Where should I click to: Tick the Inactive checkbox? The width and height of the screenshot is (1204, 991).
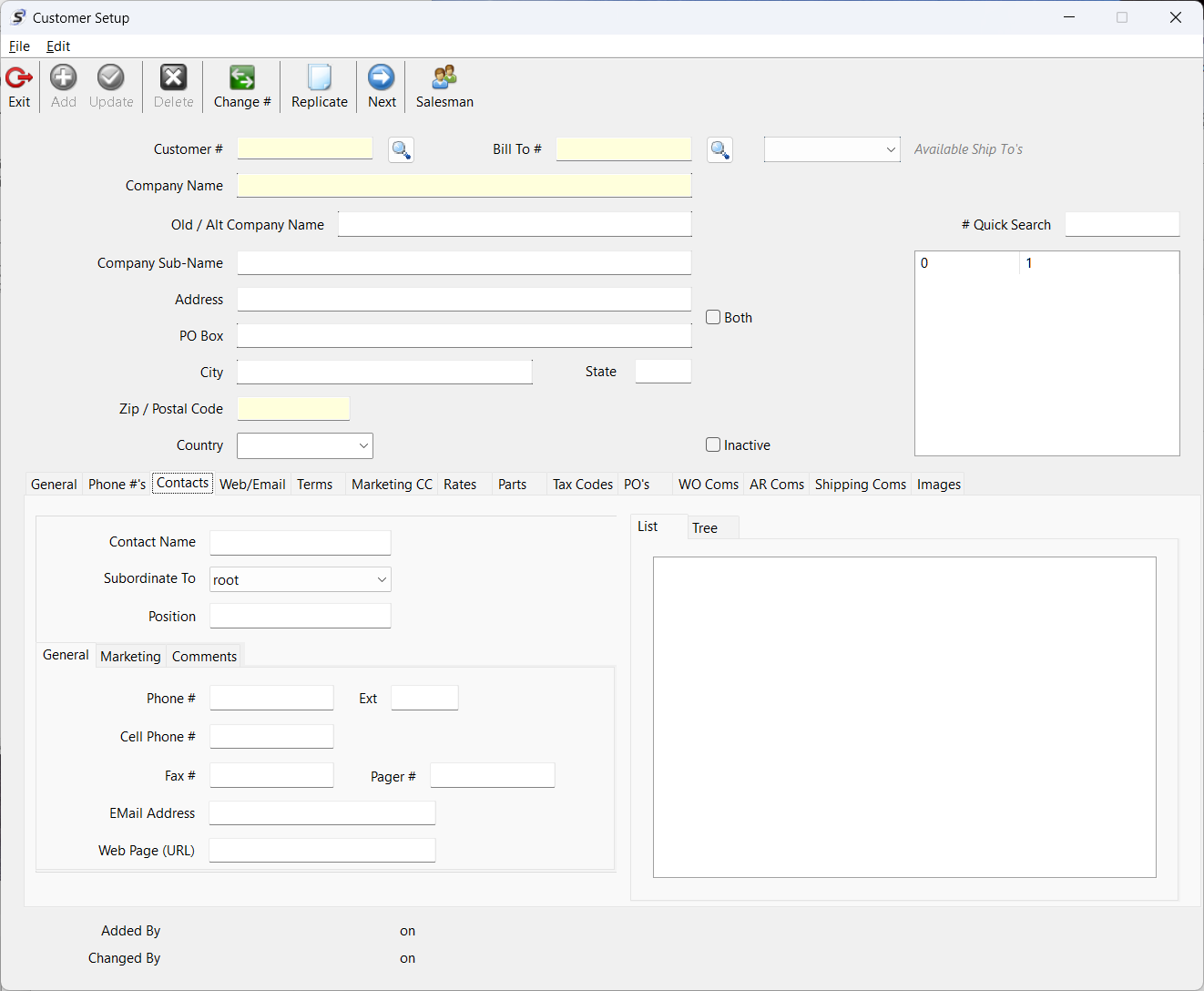(713, 444)
